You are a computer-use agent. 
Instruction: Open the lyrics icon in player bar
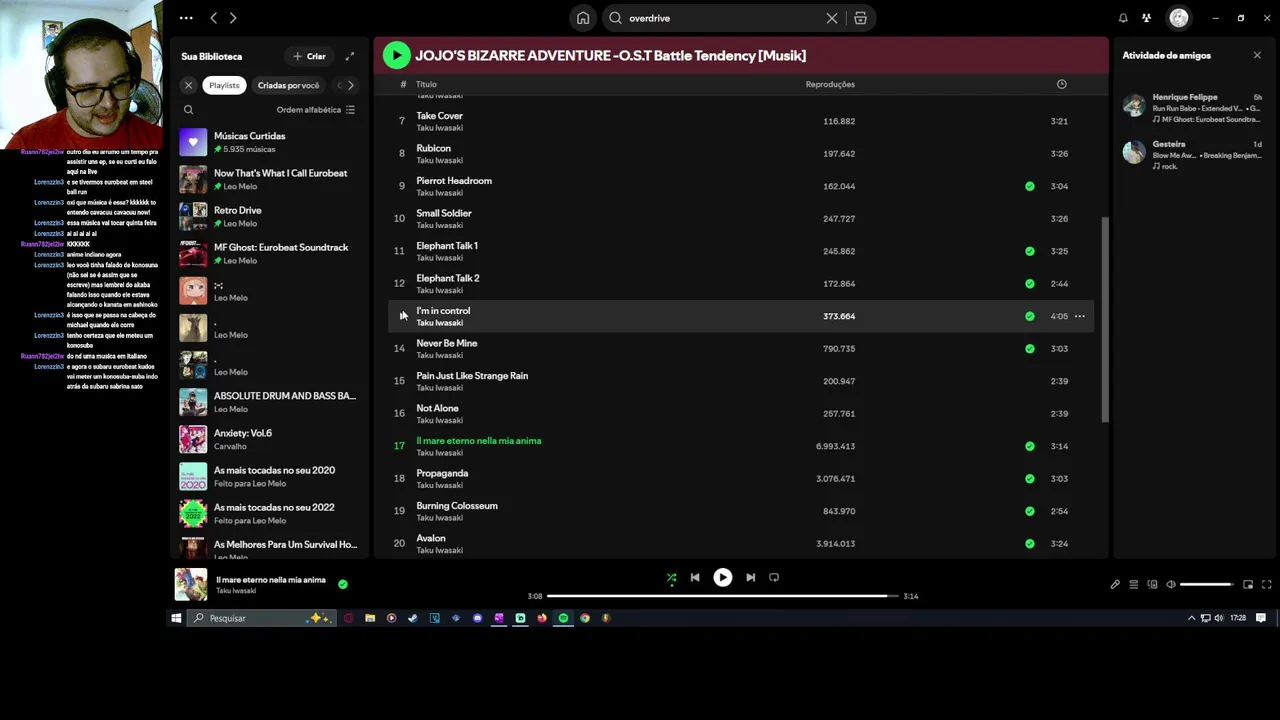coord(1115,584)
